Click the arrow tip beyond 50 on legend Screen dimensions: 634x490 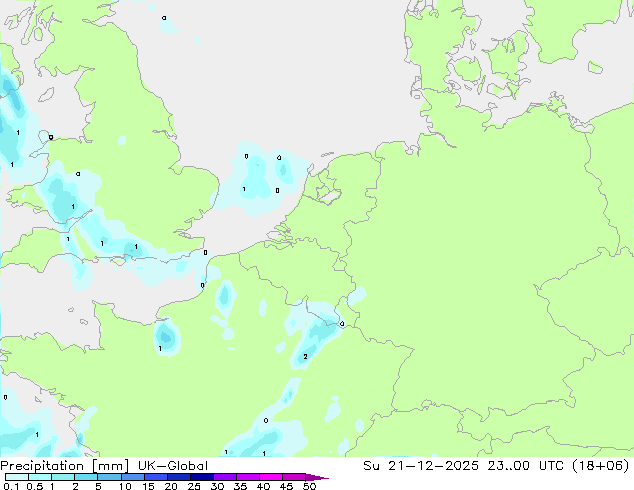(318, 477)
